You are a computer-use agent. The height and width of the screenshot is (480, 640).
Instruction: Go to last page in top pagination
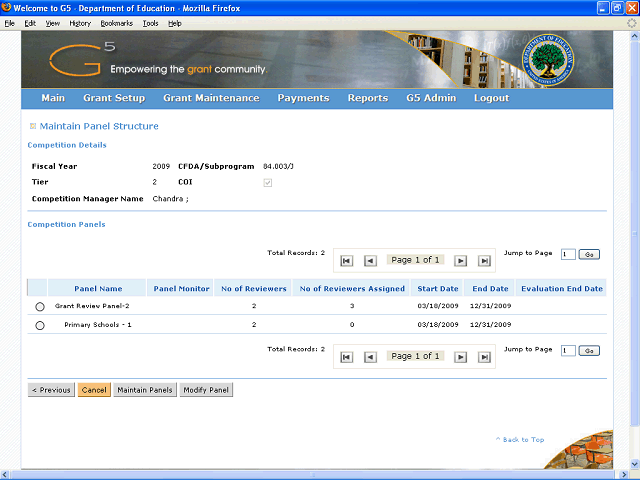(484, 261)
